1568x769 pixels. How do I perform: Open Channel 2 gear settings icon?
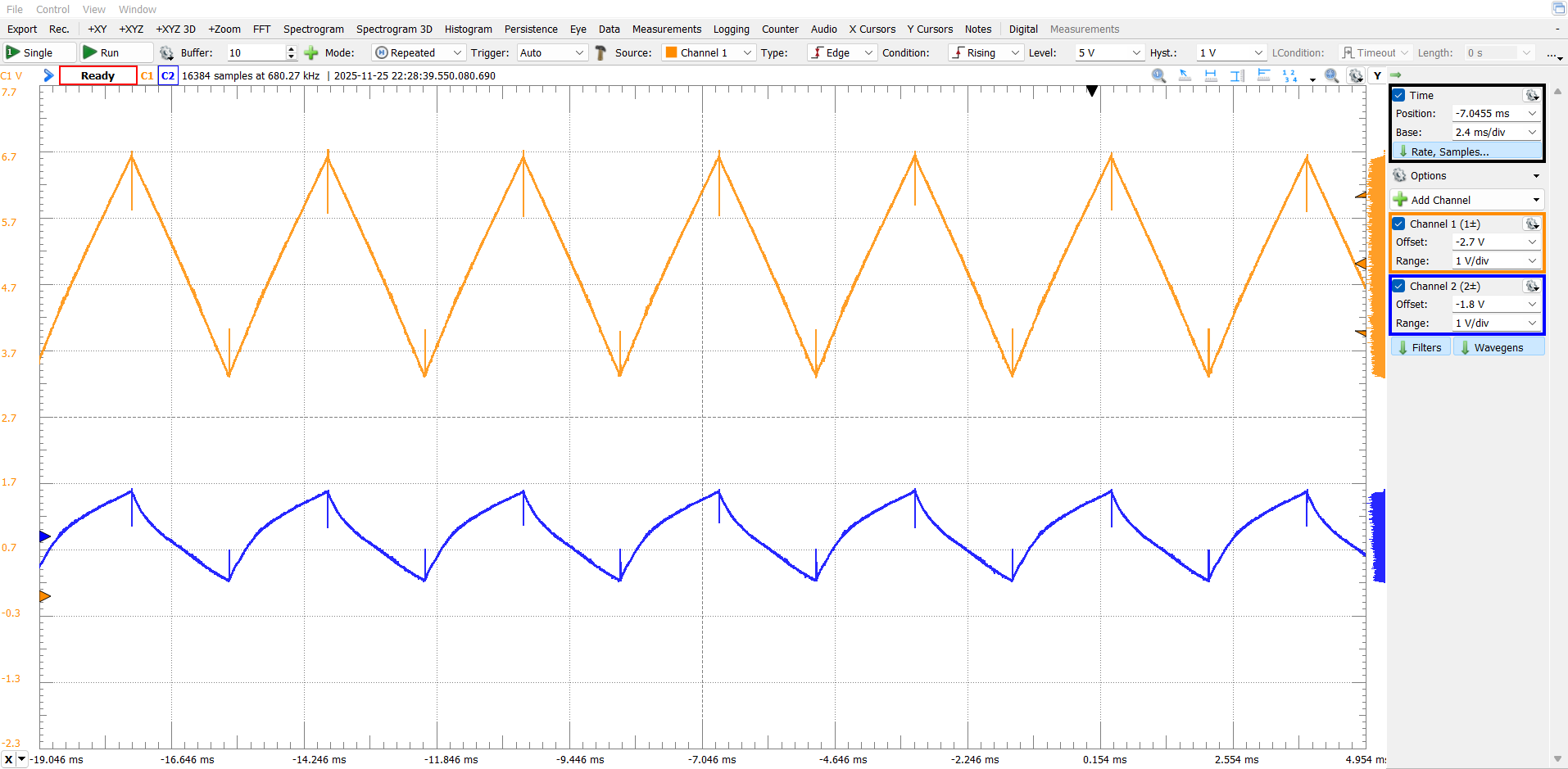(x=1531, y=286)
